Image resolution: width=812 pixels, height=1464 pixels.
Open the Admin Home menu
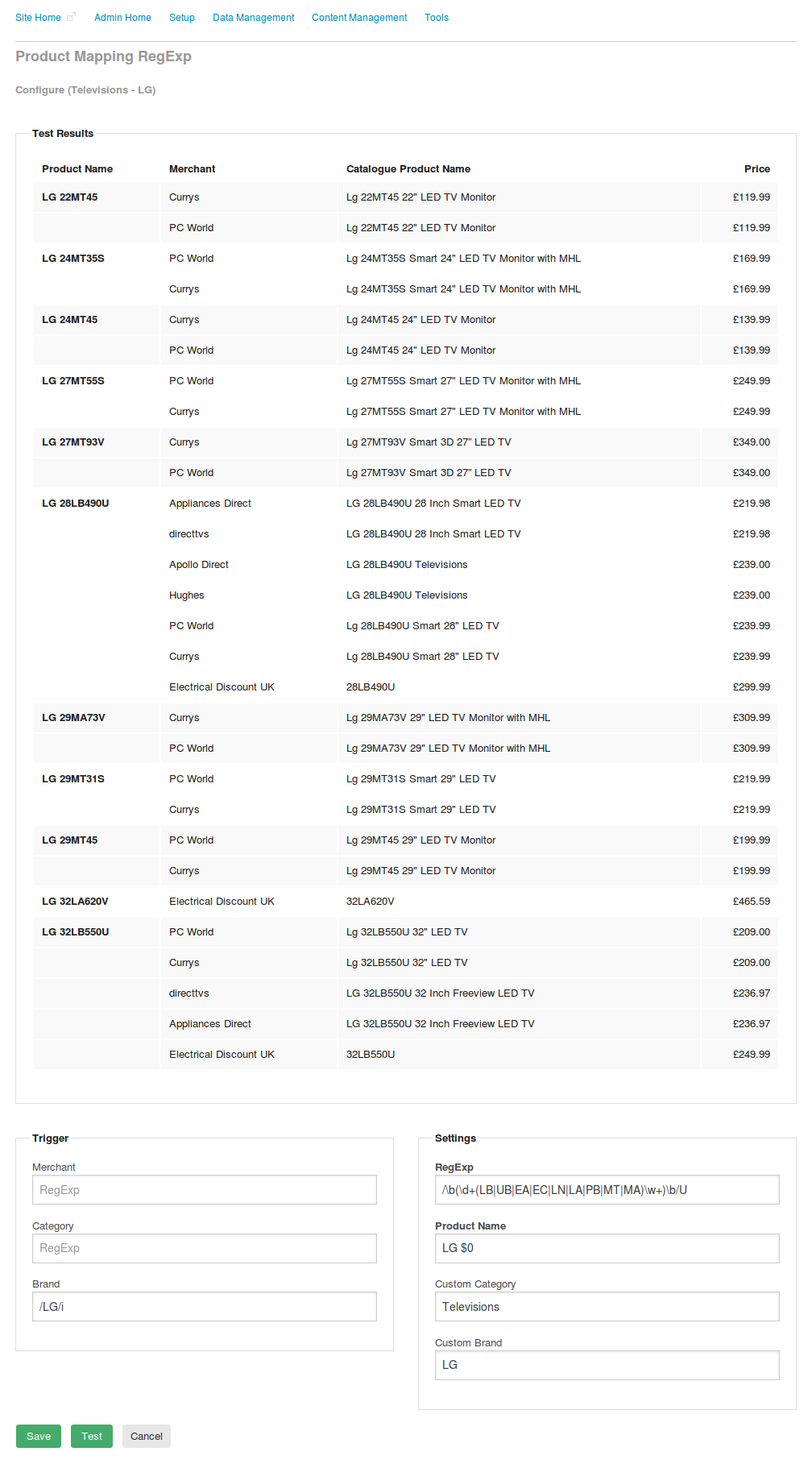point(122,18)
